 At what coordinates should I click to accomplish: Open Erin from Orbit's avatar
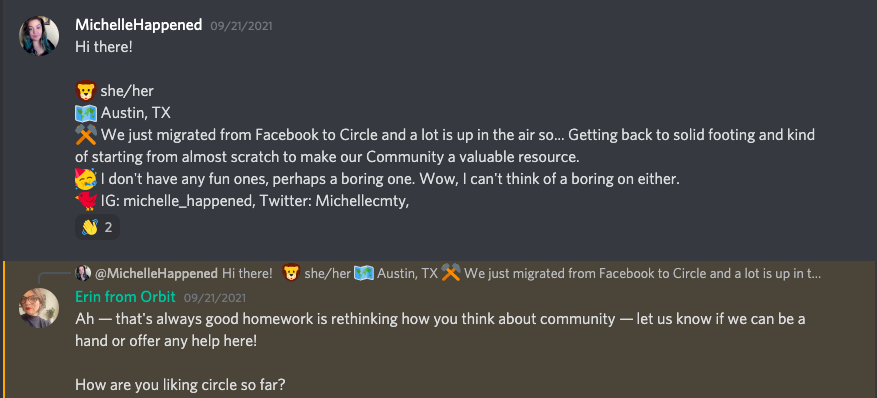tap(39, 308)
